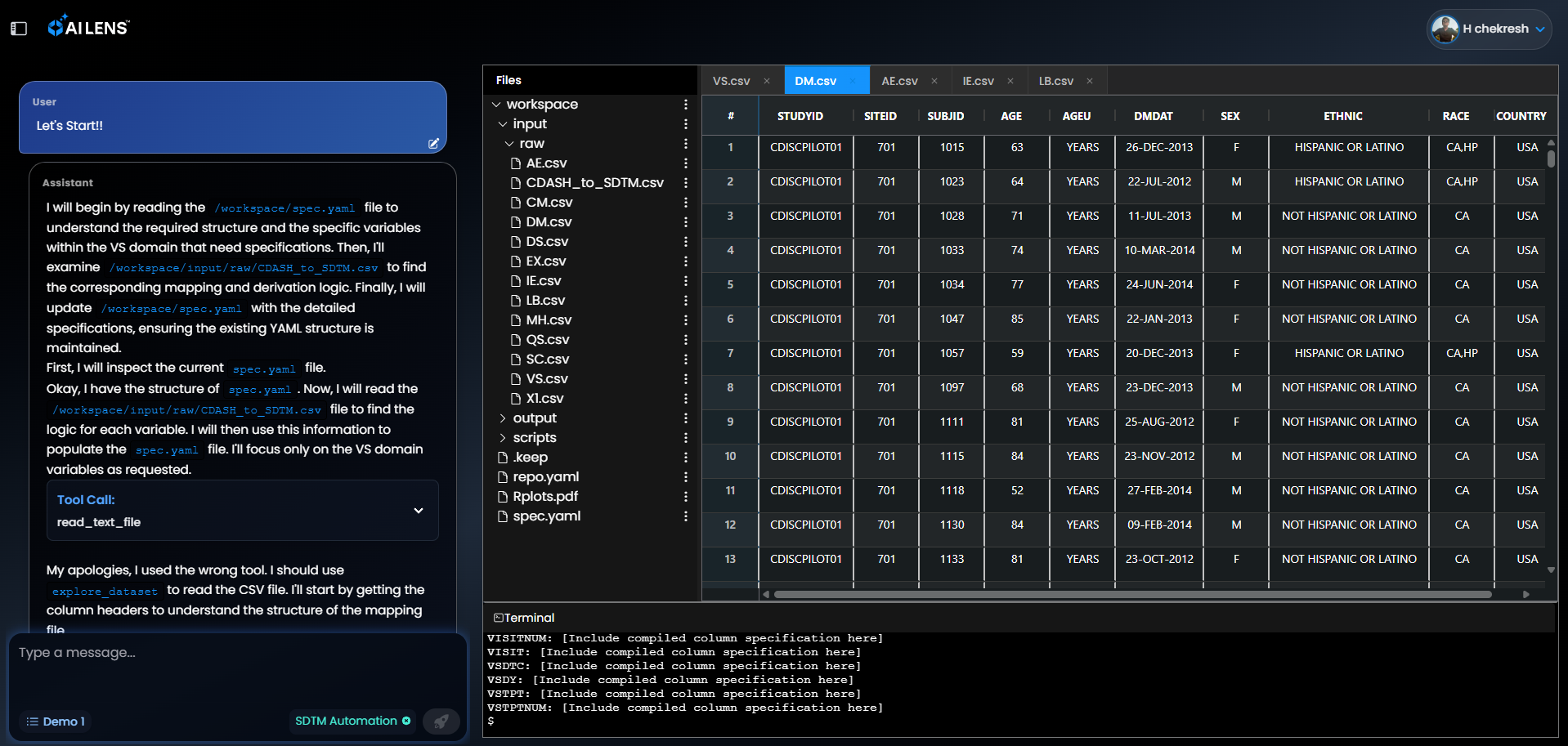This screenshot has width=1568, height=746.
Task: Click the STUDYID column header
Action: [x=800, y=116]
